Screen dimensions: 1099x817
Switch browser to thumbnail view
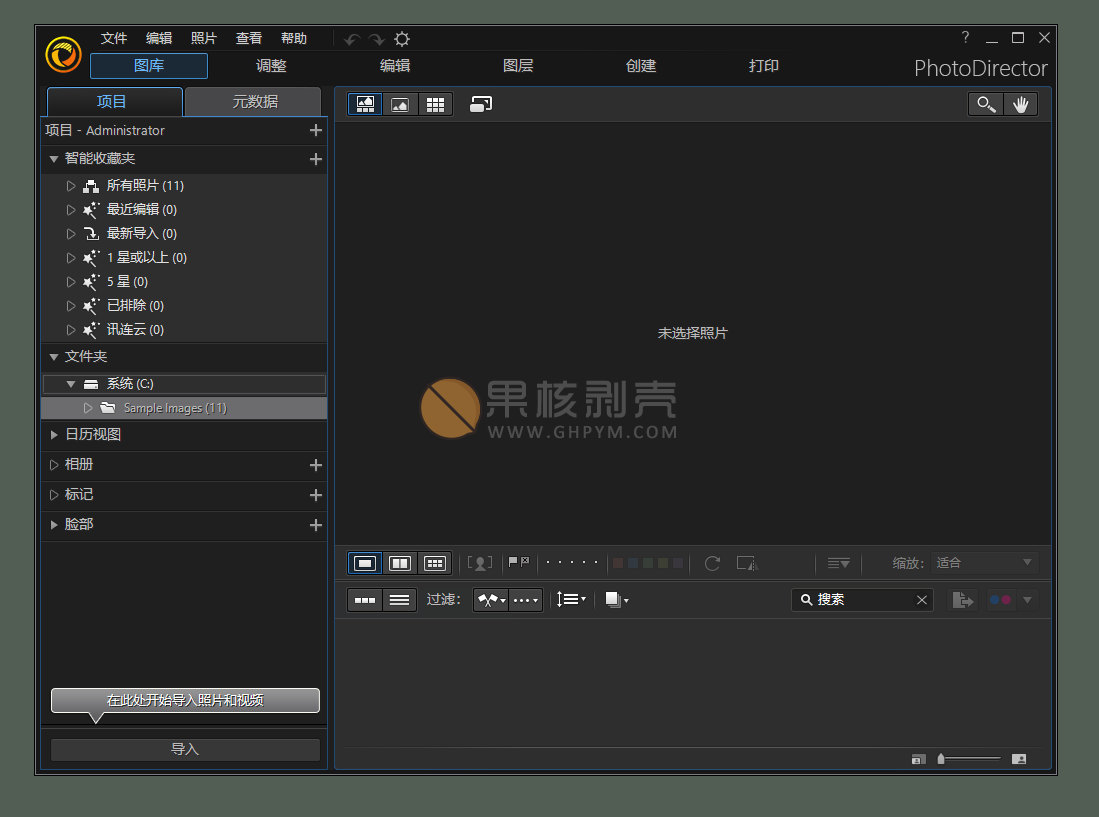coord(365,600)
